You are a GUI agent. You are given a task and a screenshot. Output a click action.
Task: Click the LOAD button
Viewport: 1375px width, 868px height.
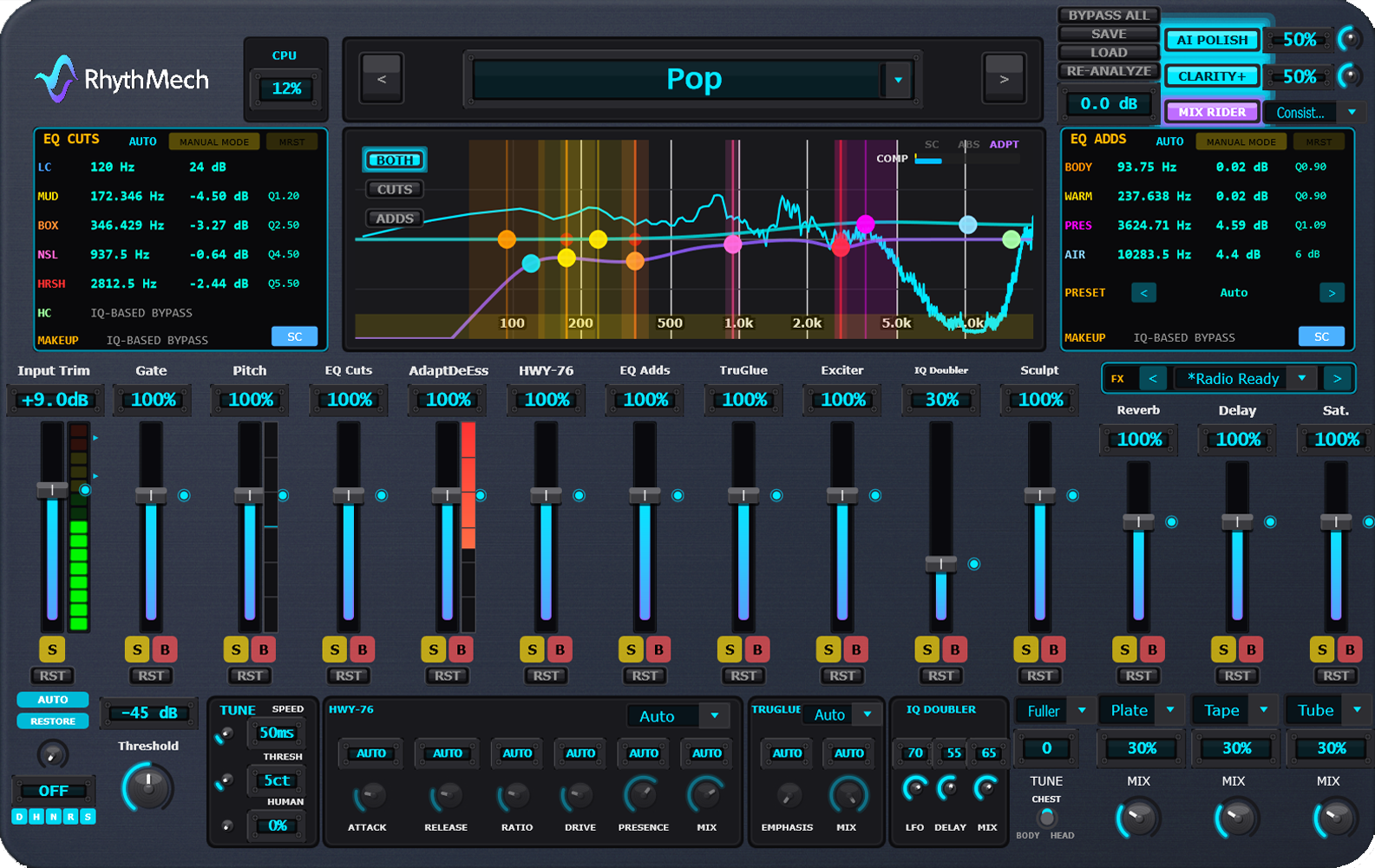pyautogui.click(x=1109, y=52)
